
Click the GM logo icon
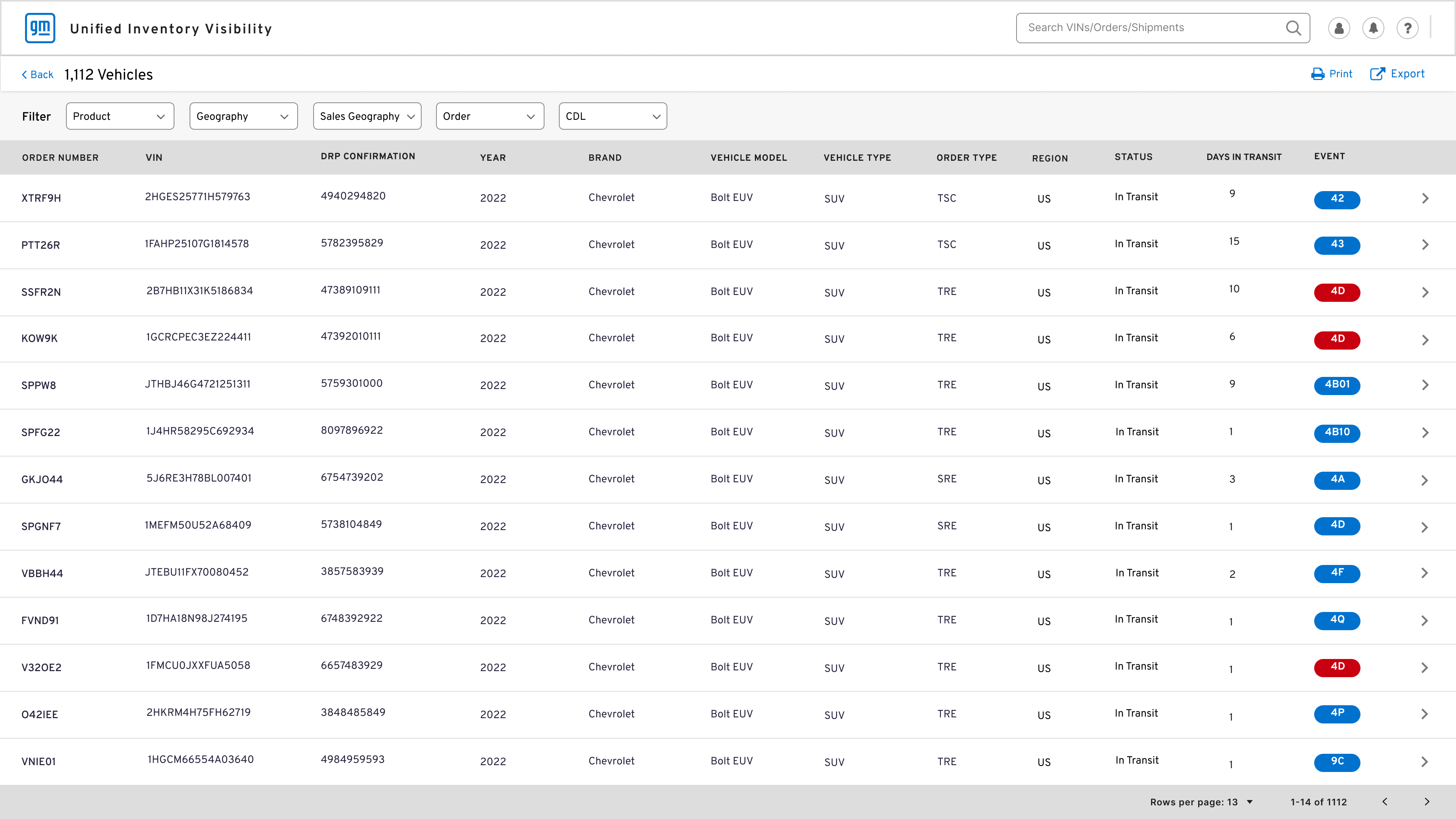pos(40,28)
